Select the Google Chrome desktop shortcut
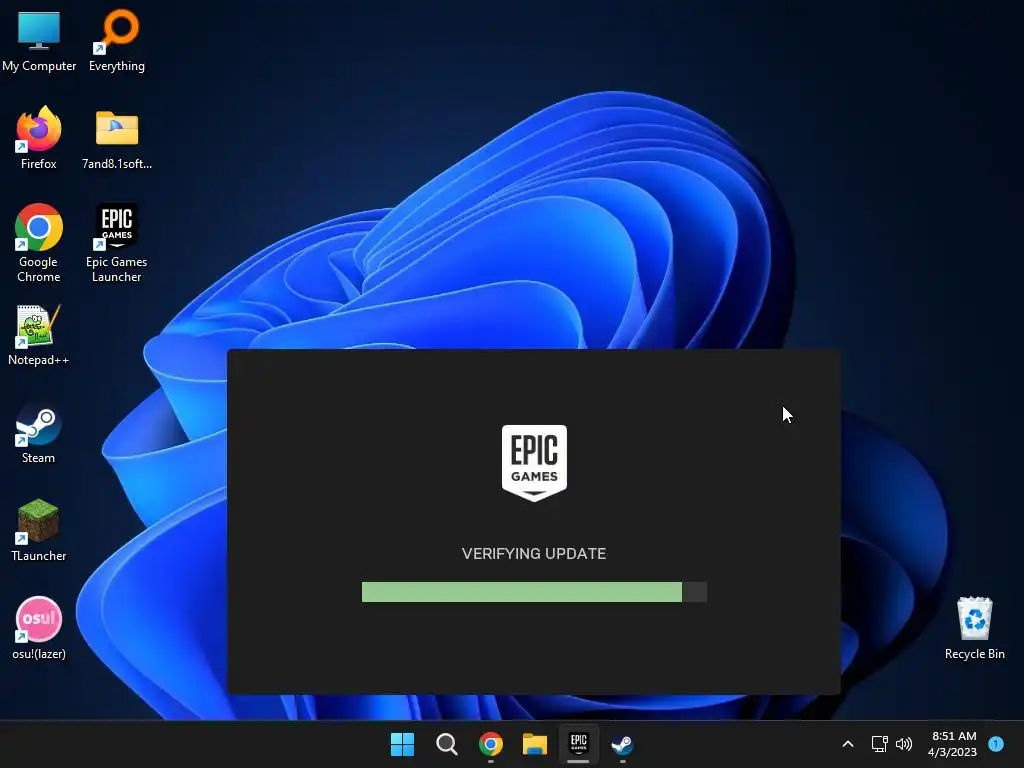Screen dimensions: 1024x768 39,243
